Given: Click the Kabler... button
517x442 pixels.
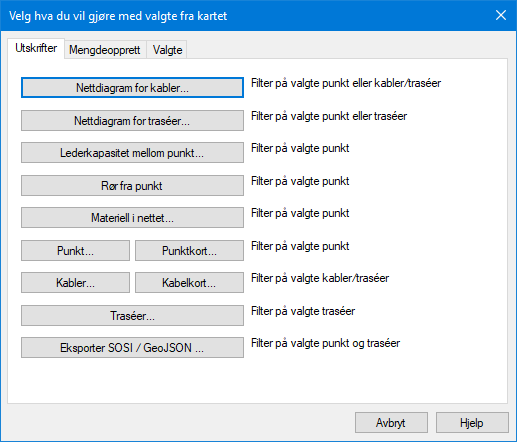Looking at the screenshot, I should click(x=75, y=283).
